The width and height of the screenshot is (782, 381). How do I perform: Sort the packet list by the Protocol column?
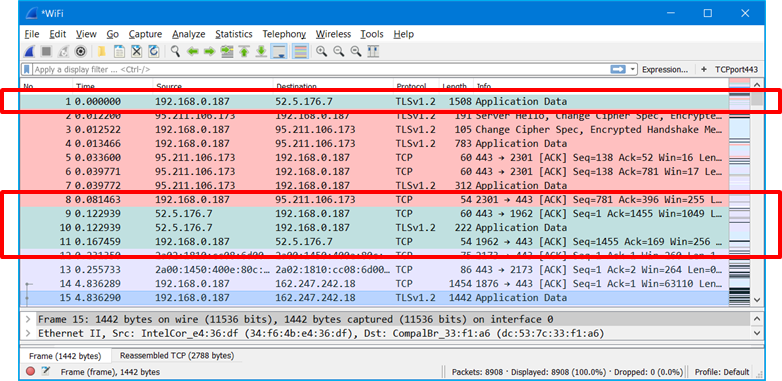(x=416, y=86)
